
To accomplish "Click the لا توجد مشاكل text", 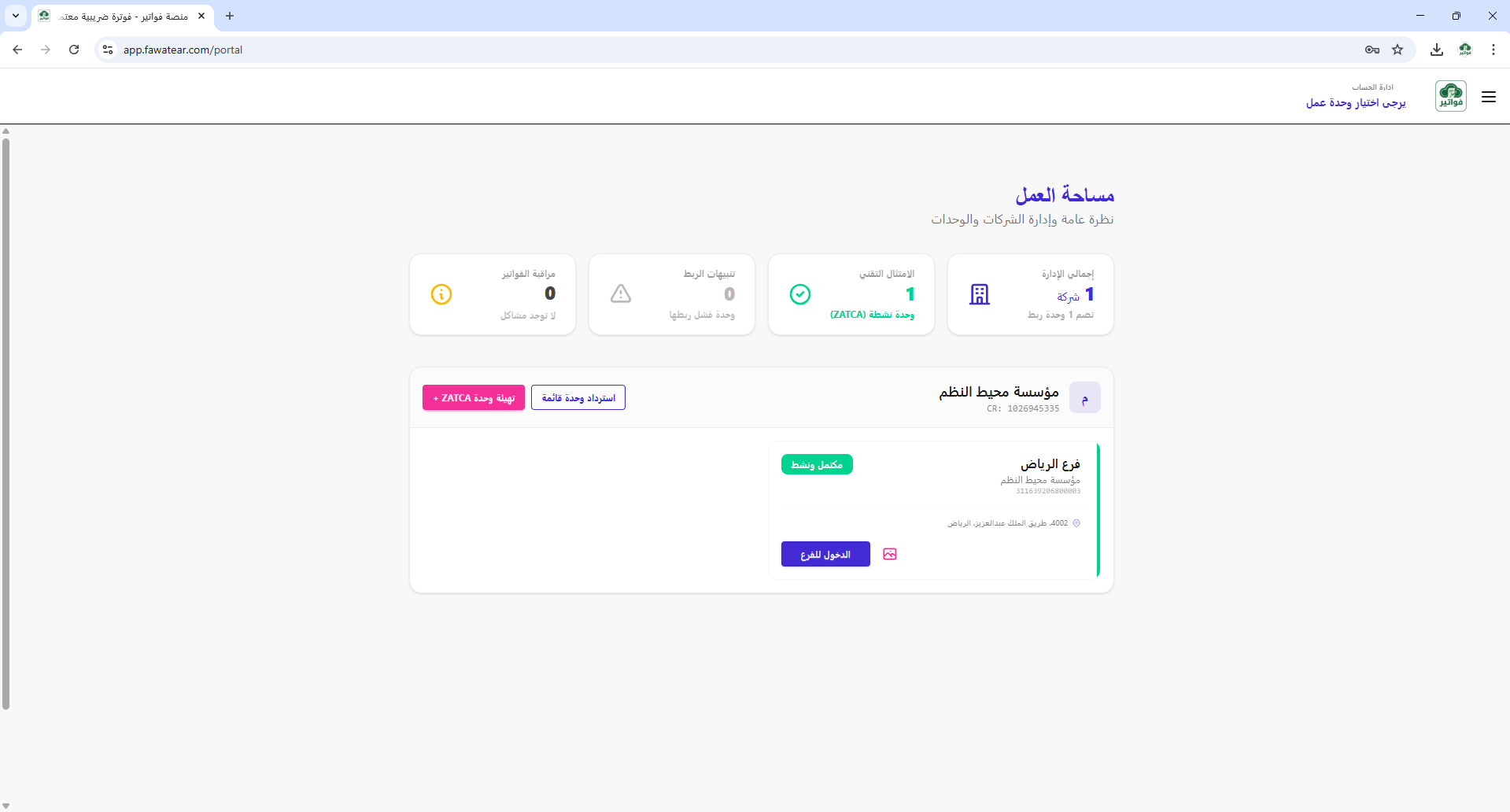I will (528, 316).
